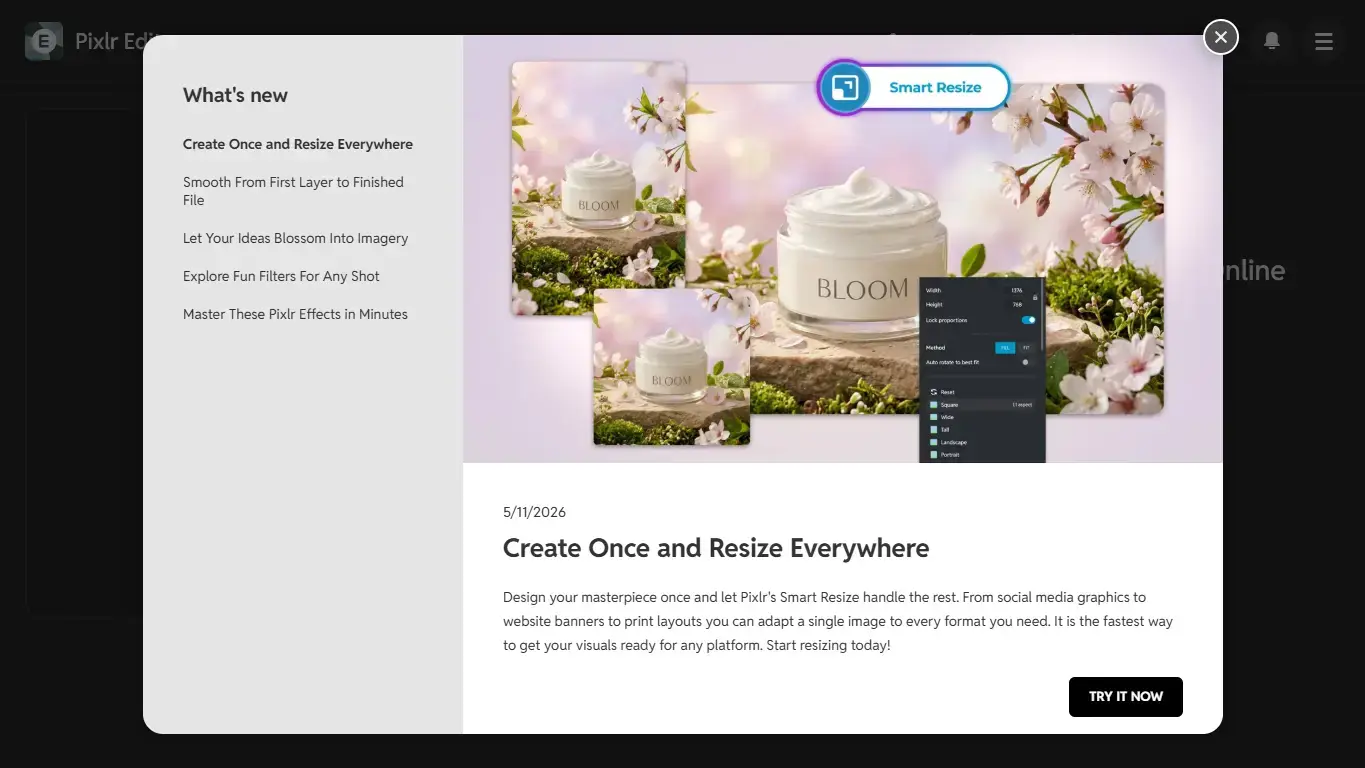Click the 5/11/2026 date text
Viewport: 1365px width, 768px height.
(534, 512)
